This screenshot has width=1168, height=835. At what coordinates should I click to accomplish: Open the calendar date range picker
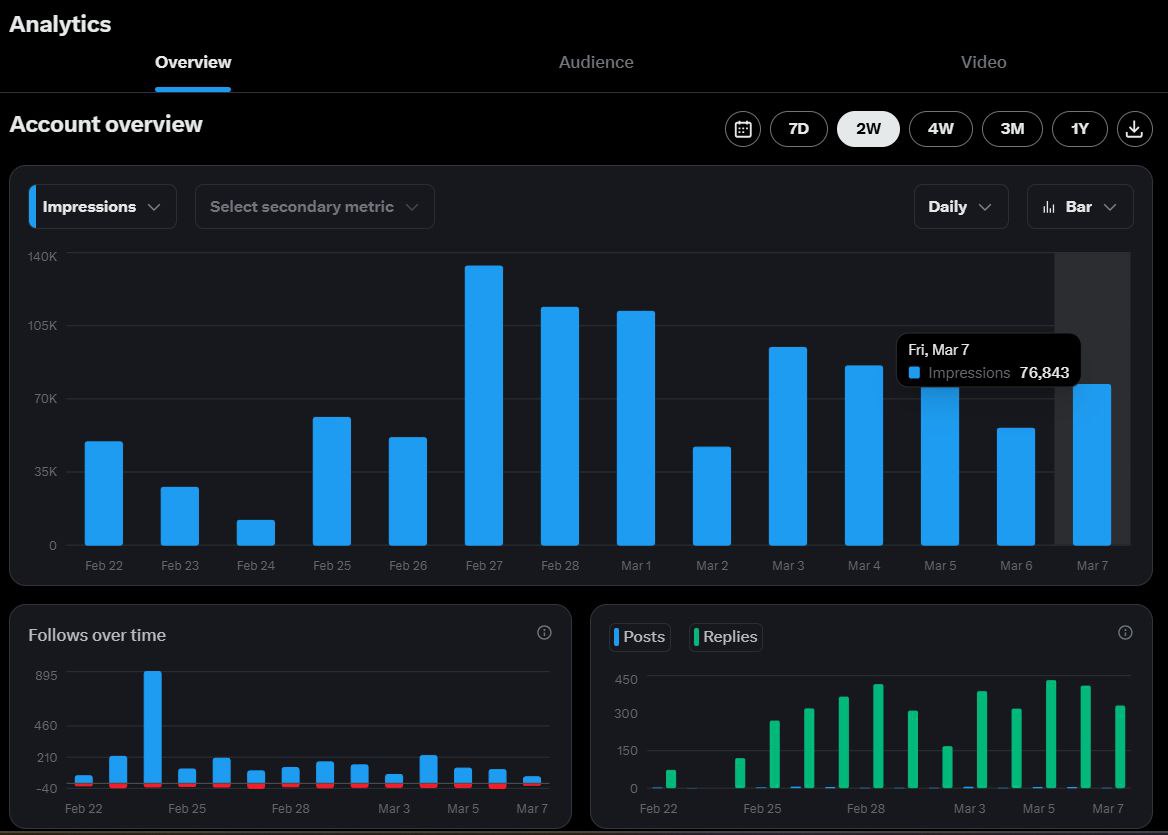[742, 129]
